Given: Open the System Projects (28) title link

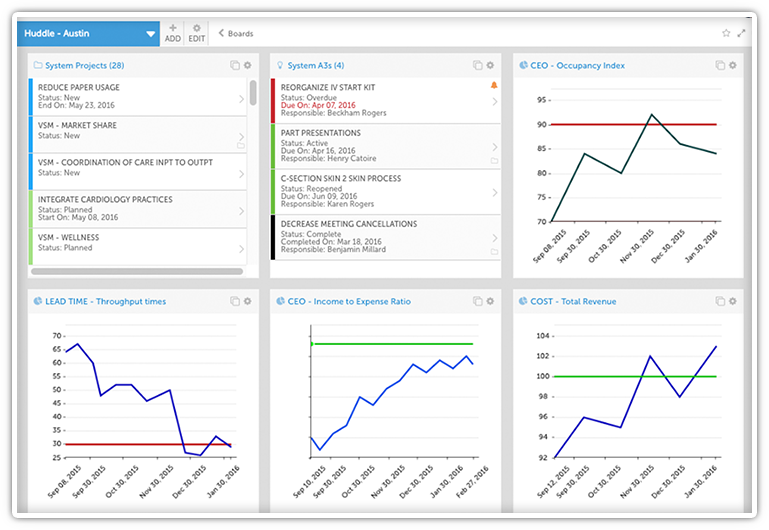Looking at the screenshot, I should (x=84, y=65).
